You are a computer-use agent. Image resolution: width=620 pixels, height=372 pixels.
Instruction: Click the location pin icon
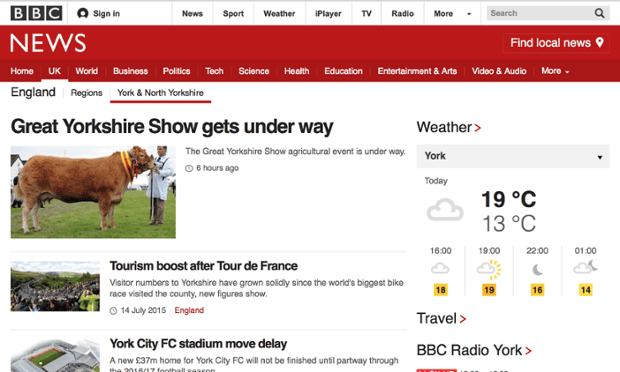point(599,42)
